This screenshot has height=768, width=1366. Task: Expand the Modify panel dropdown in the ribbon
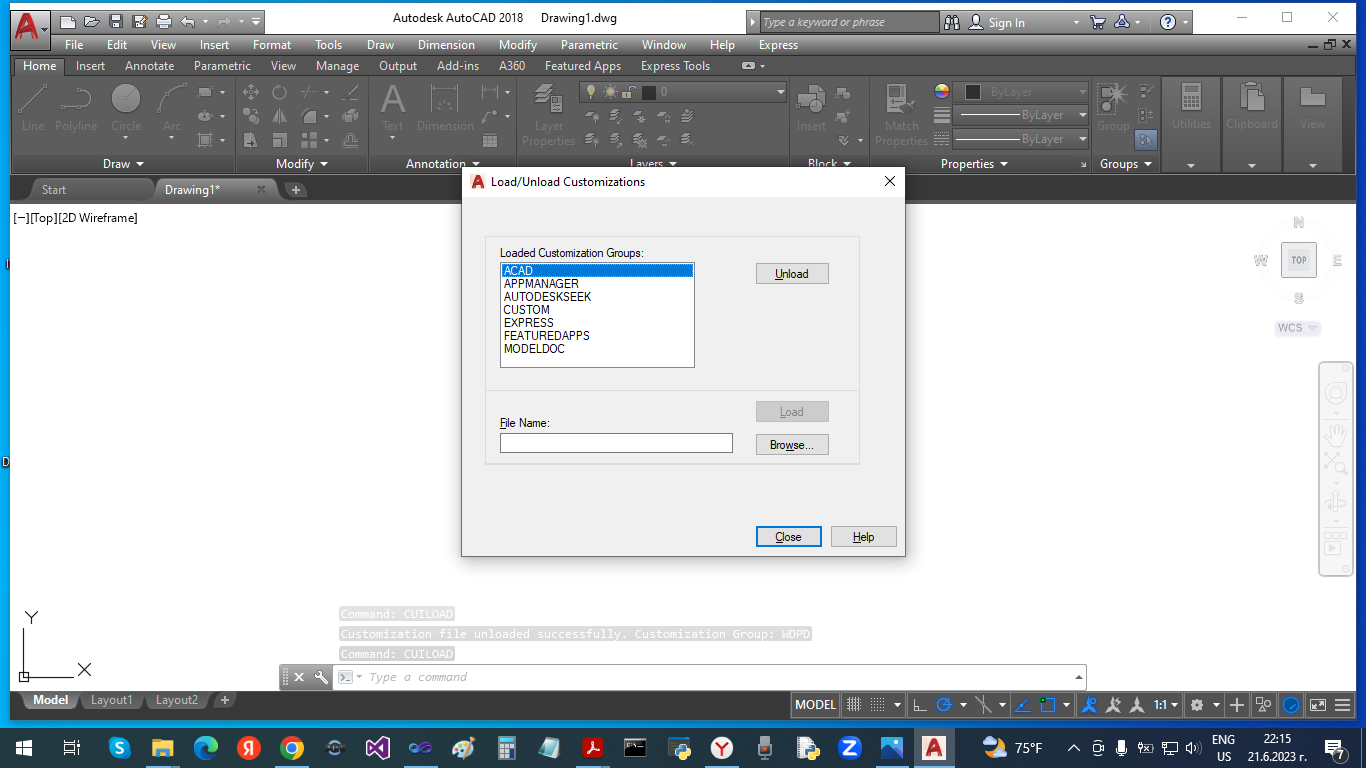[x=302, y=164]
